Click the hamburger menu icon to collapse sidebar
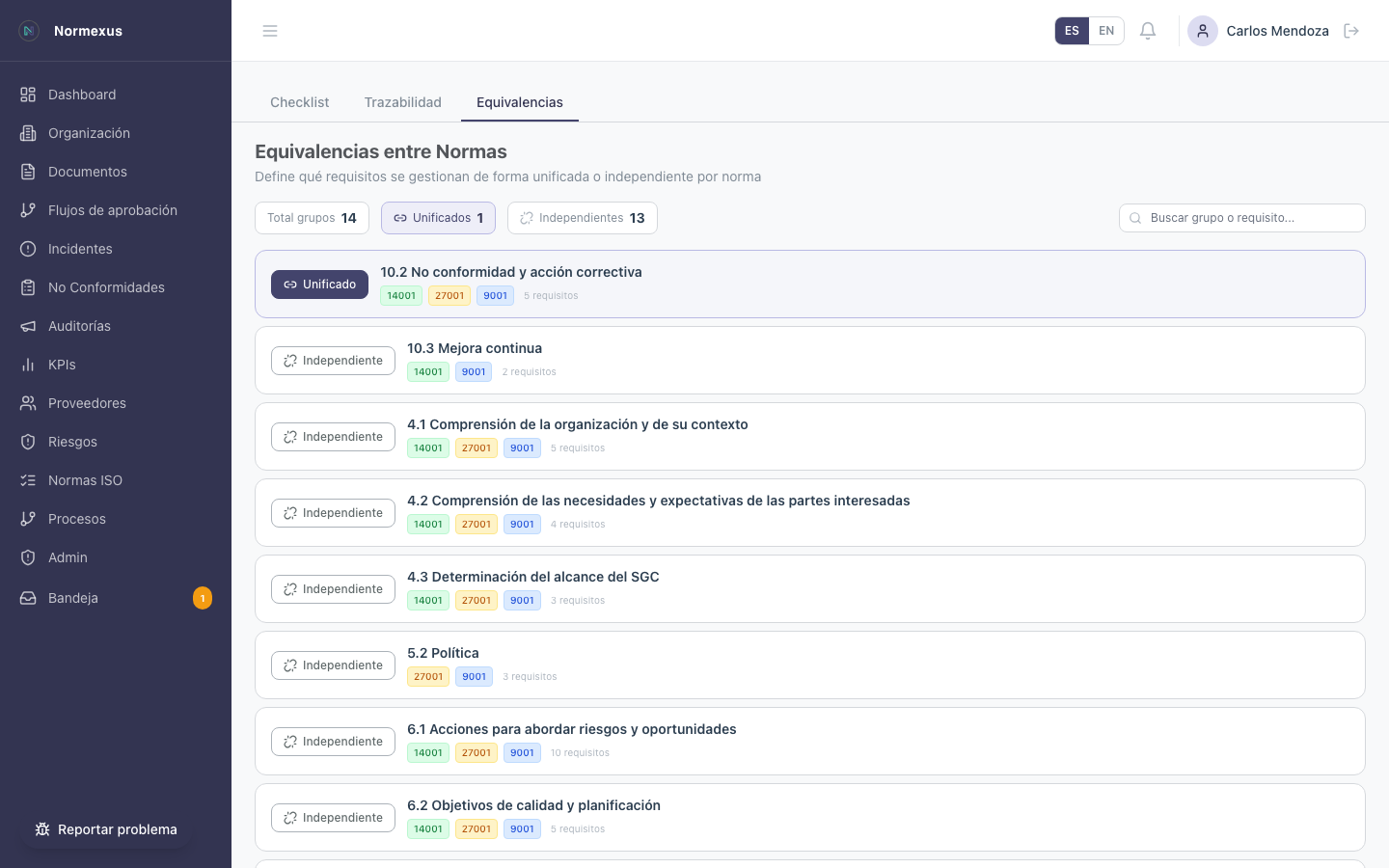 click(270, 31)
